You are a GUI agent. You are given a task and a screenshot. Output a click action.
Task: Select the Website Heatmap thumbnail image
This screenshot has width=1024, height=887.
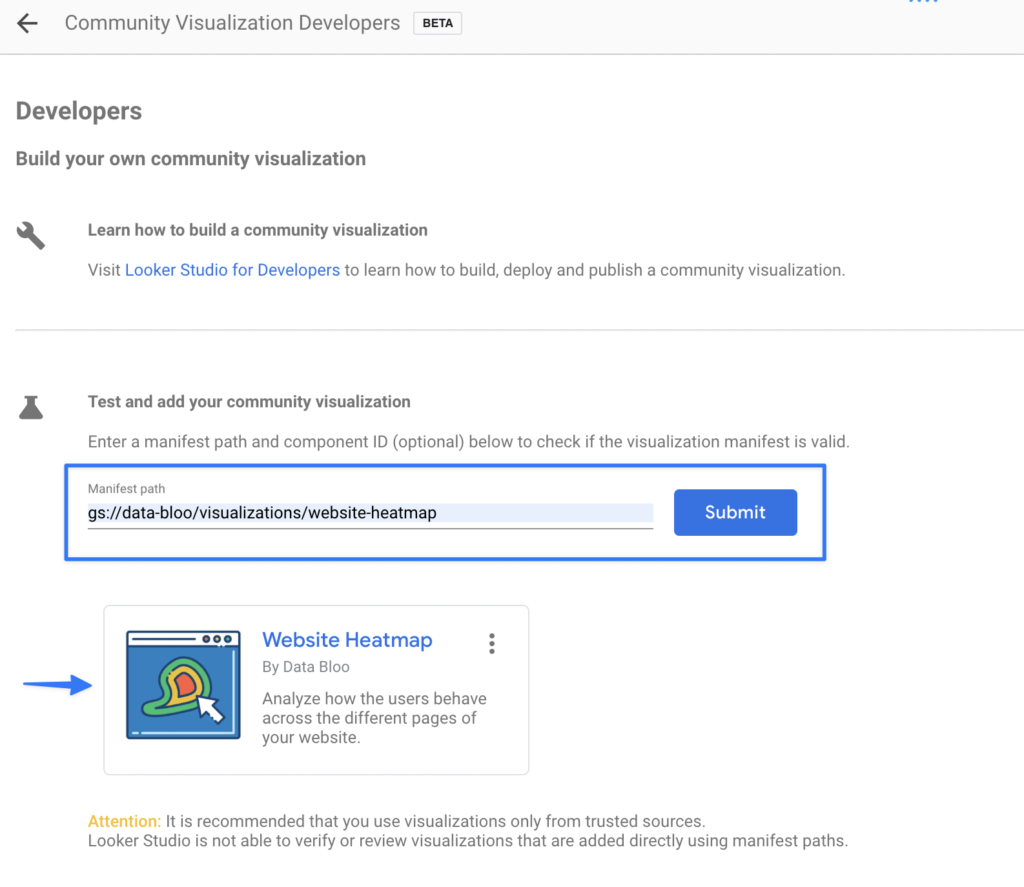coord(184,685)
